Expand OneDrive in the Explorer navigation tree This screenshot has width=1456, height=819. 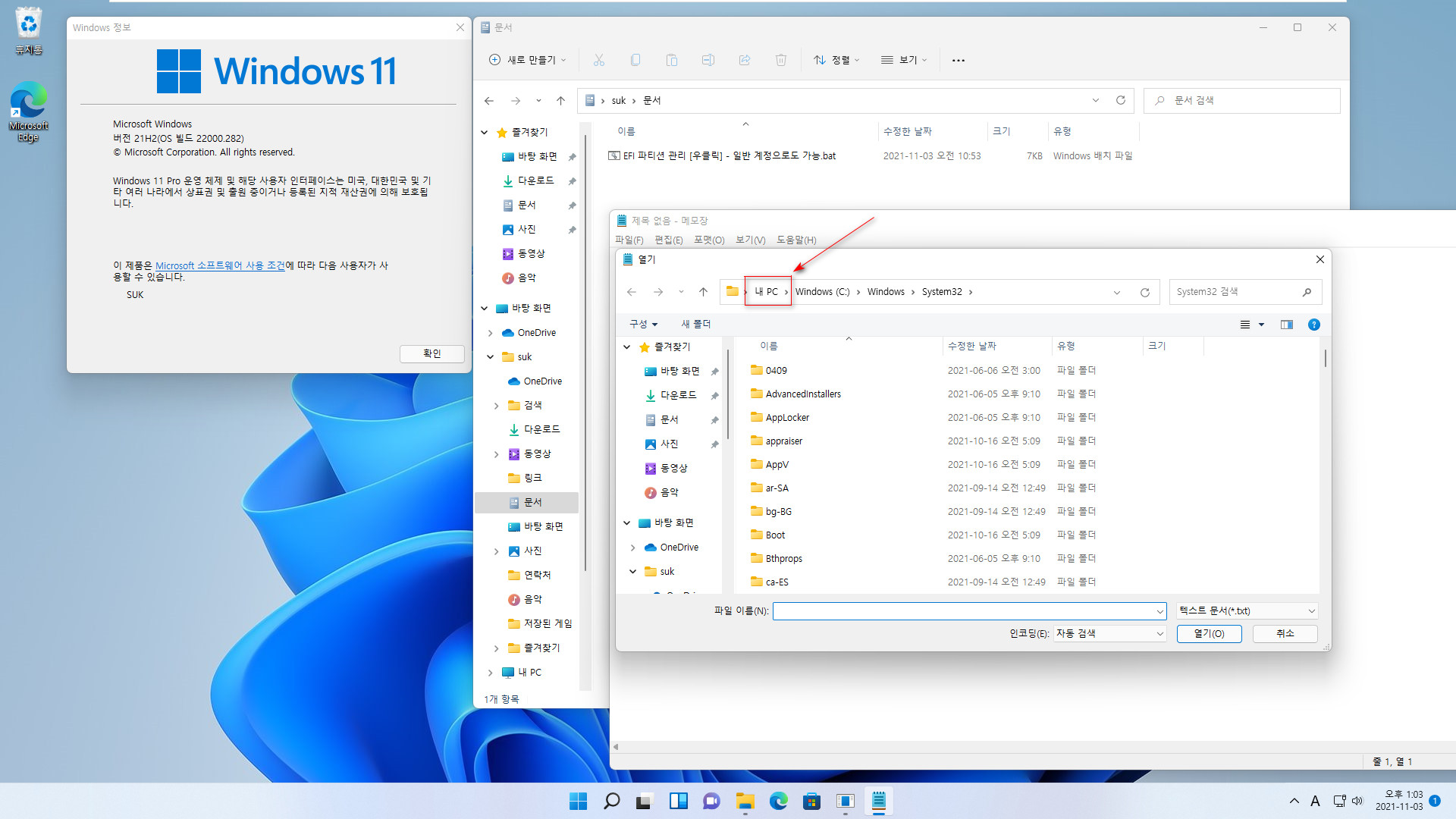click(x=490, y=333)
